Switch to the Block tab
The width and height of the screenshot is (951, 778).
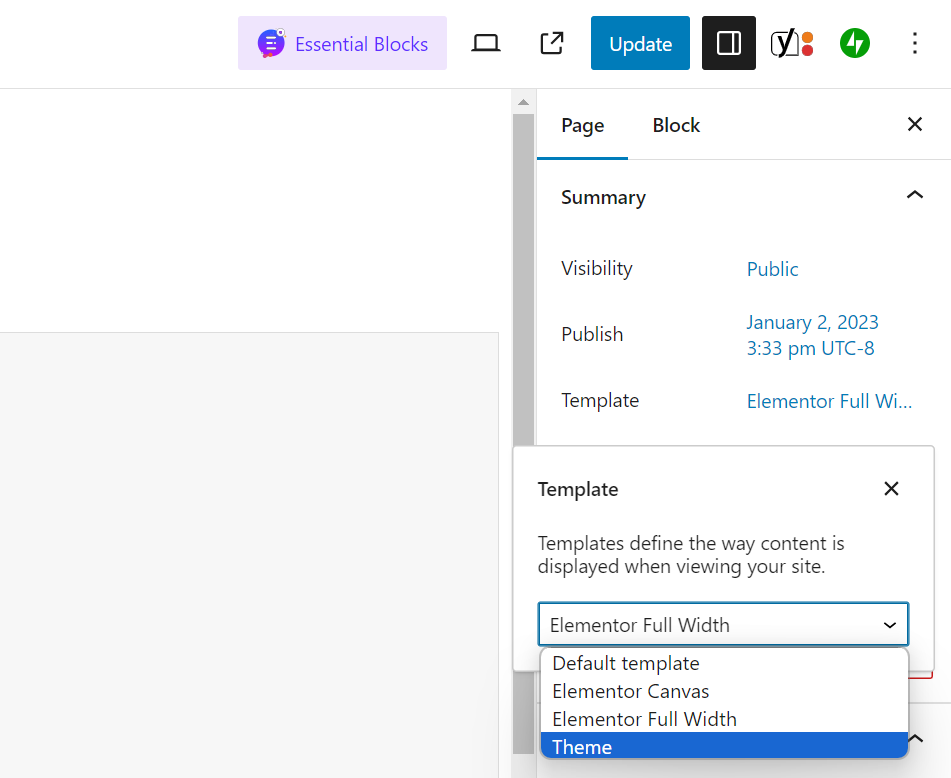coord(675,125)
